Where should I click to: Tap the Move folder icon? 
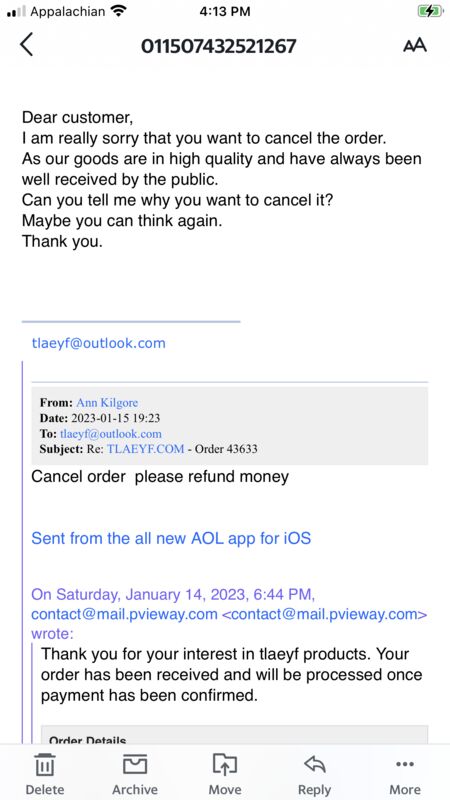point(225,764)
